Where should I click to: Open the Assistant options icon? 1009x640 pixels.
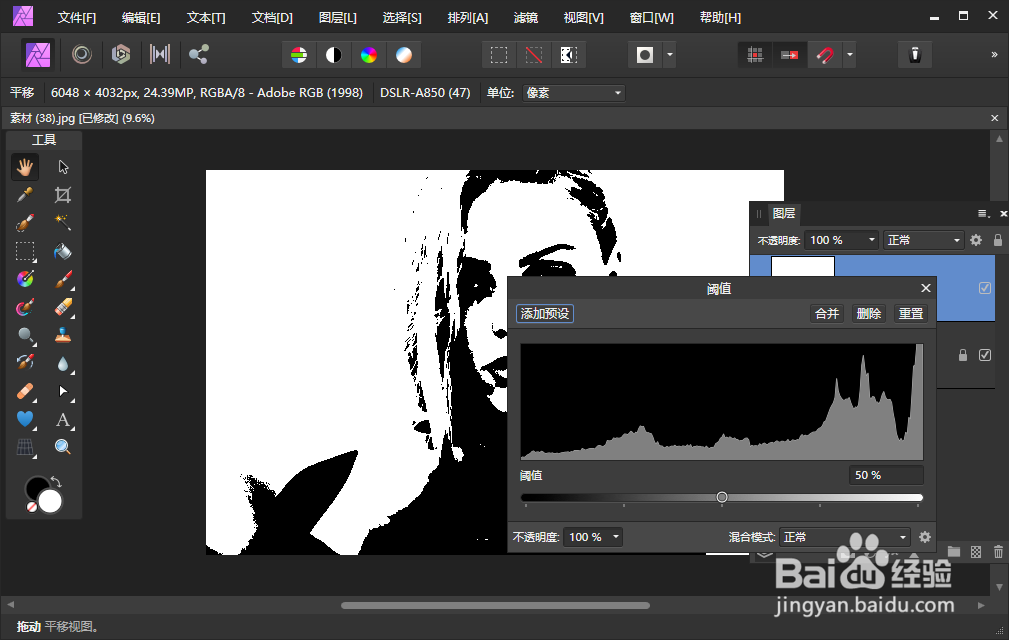[x=915, y=55]
